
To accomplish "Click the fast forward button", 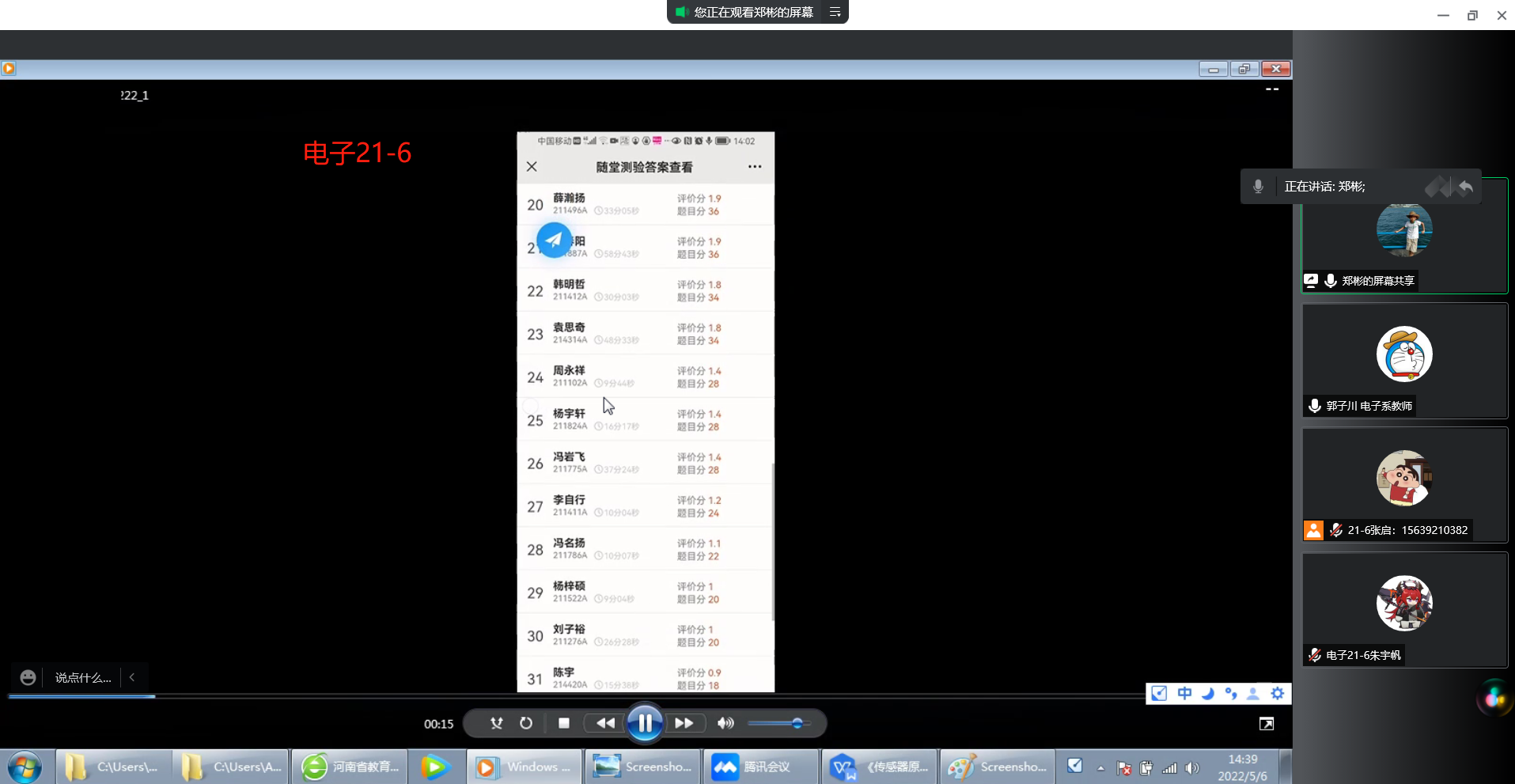I will [x=684, y=723].
